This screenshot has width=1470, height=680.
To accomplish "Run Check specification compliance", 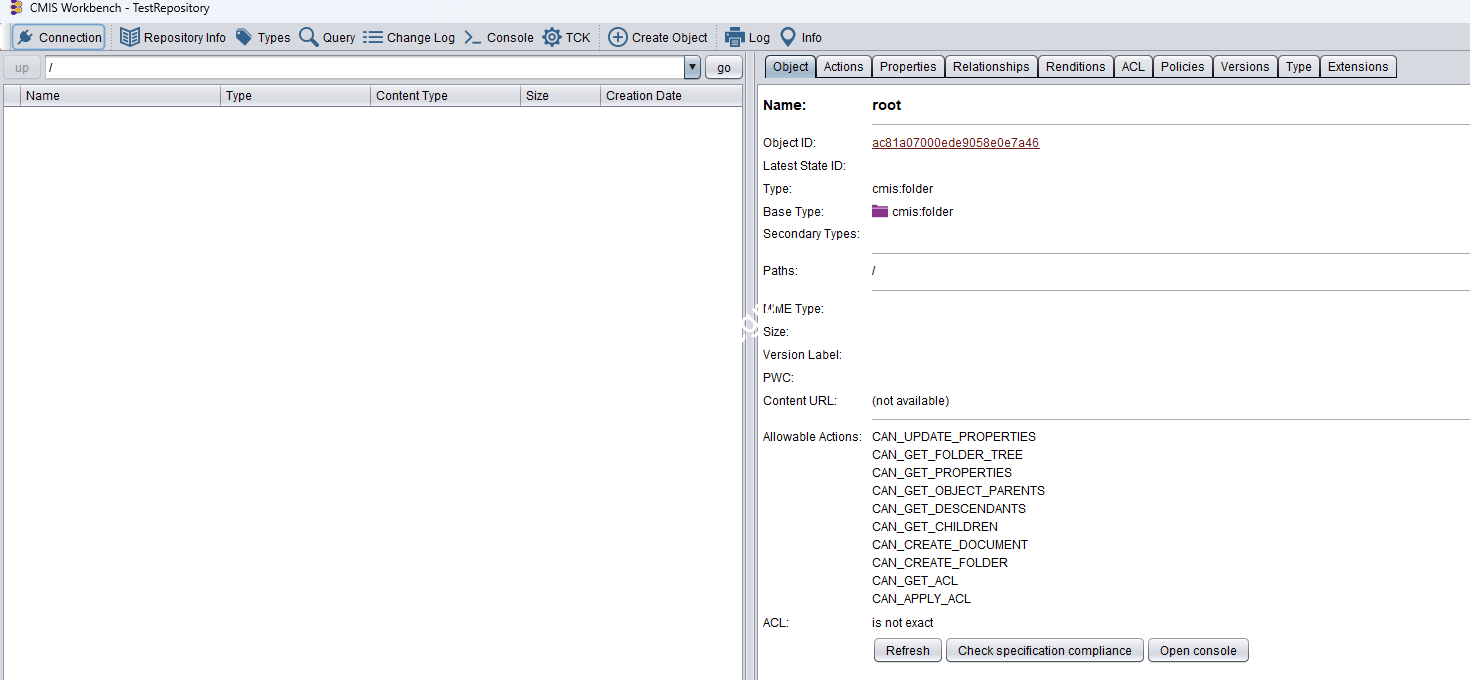I will [1044, 650].
